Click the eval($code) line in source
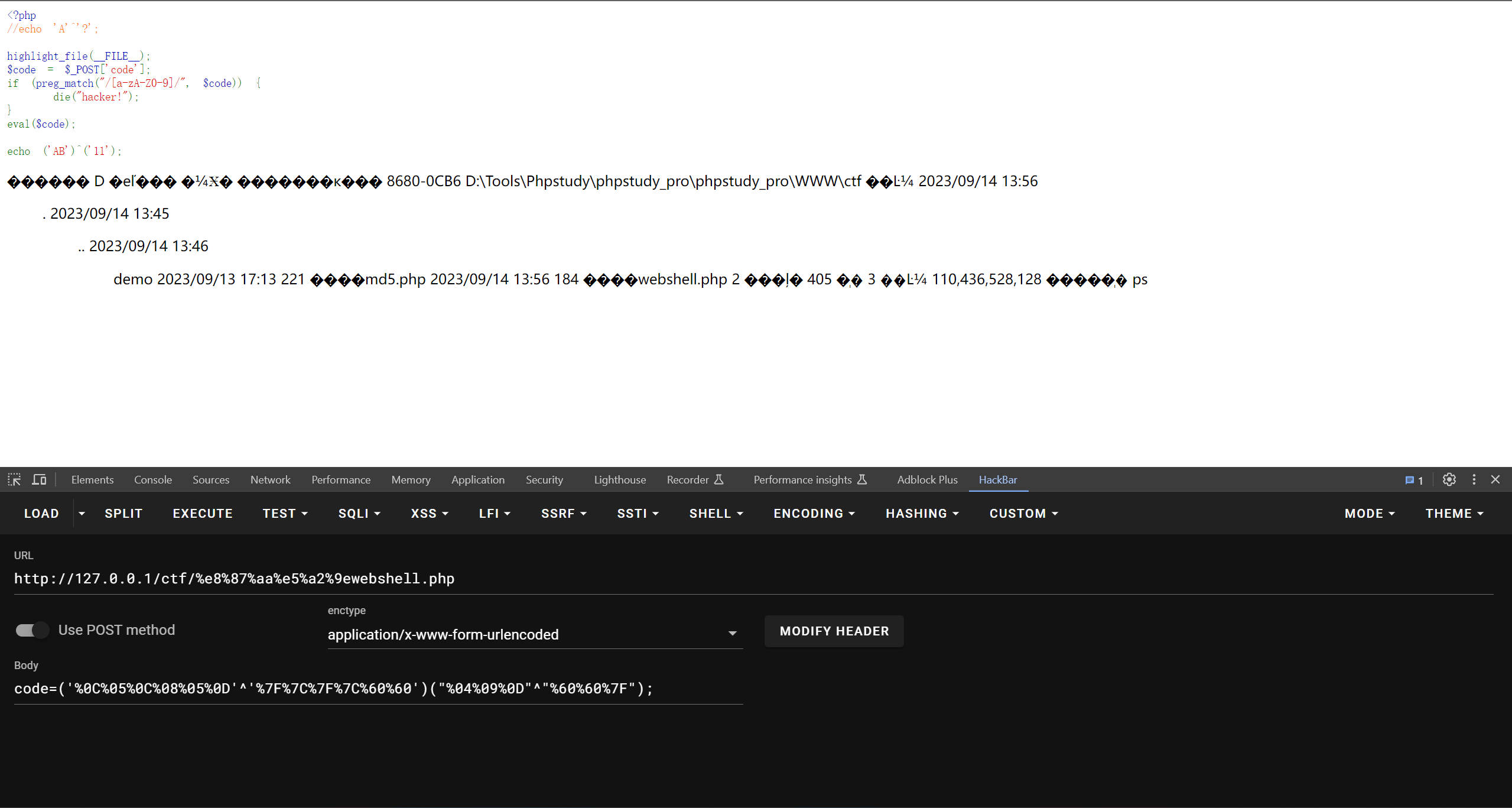 (x=41, y=124)
